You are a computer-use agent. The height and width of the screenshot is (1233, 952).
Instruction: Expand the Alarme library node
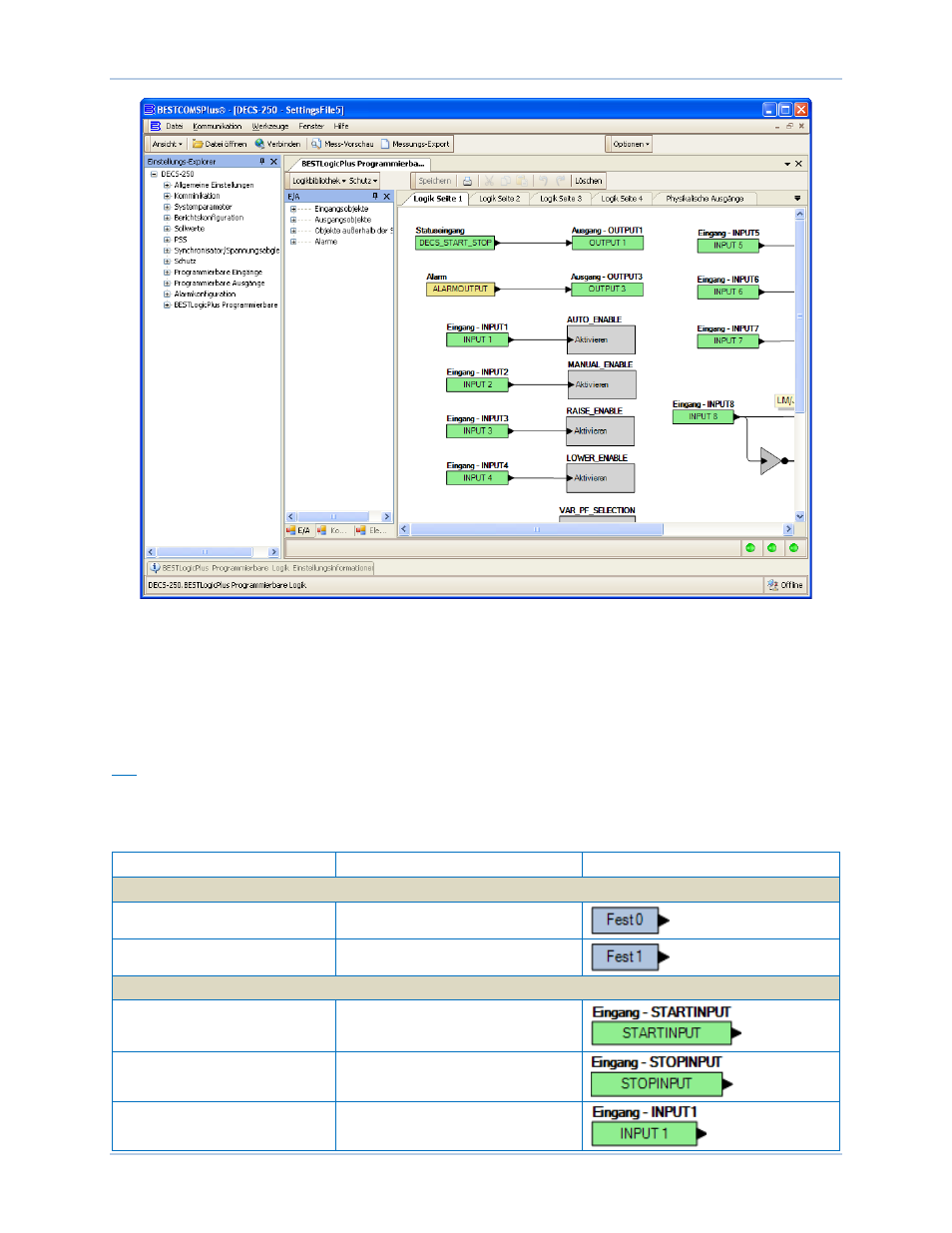(x=293, y=242)
